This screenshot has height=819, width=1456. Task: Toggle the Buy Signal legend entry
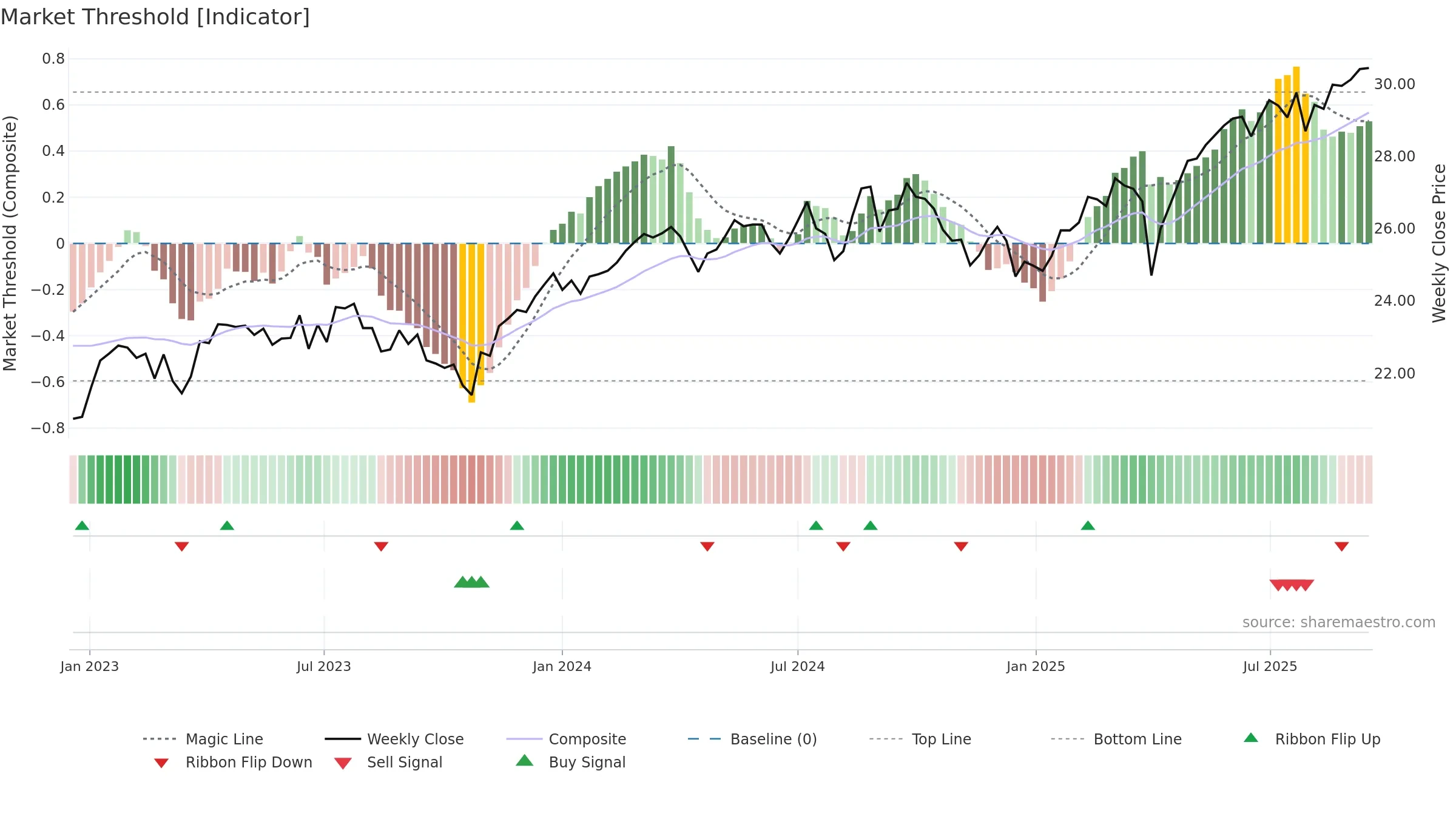pos(570,762)
